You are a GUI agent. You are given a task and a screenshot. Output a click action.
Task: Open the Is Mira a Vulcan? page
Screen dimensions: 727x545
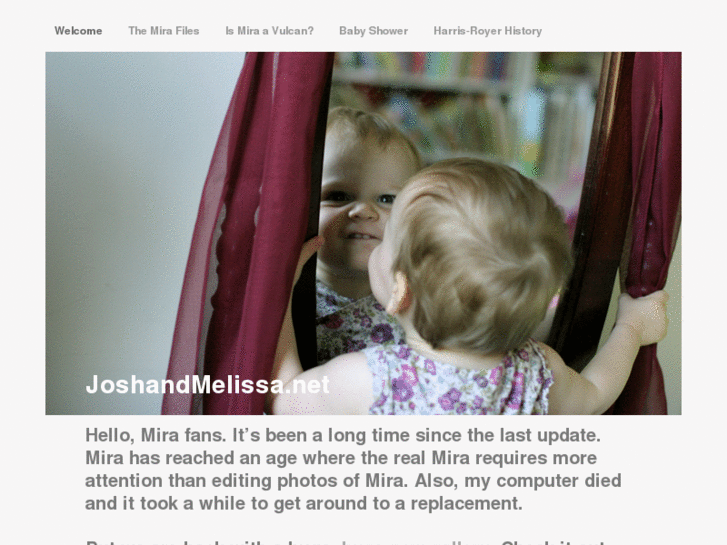click(269, 31)
